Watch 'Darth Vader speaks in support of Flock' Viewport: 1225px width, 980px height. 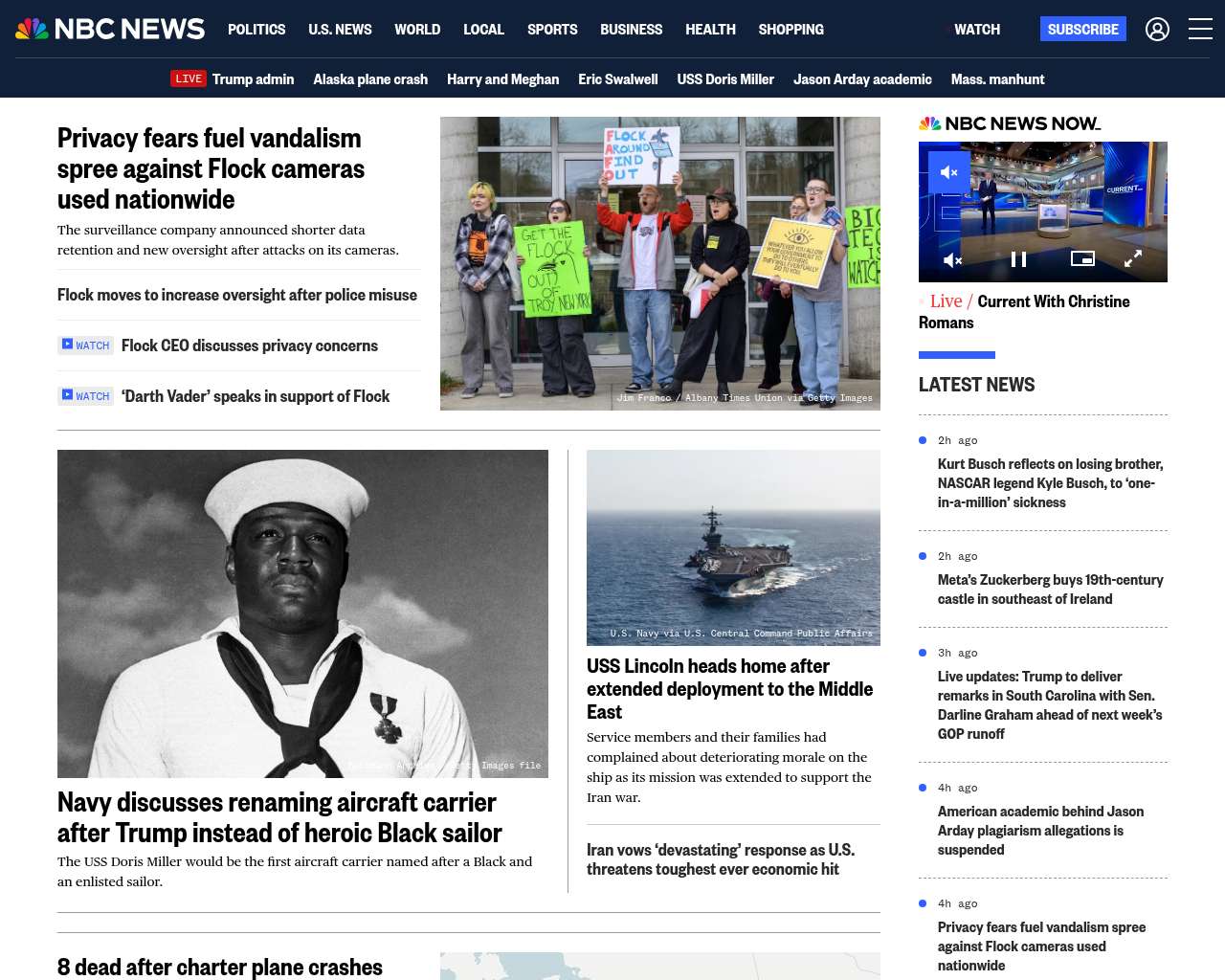tap(256, 396)
